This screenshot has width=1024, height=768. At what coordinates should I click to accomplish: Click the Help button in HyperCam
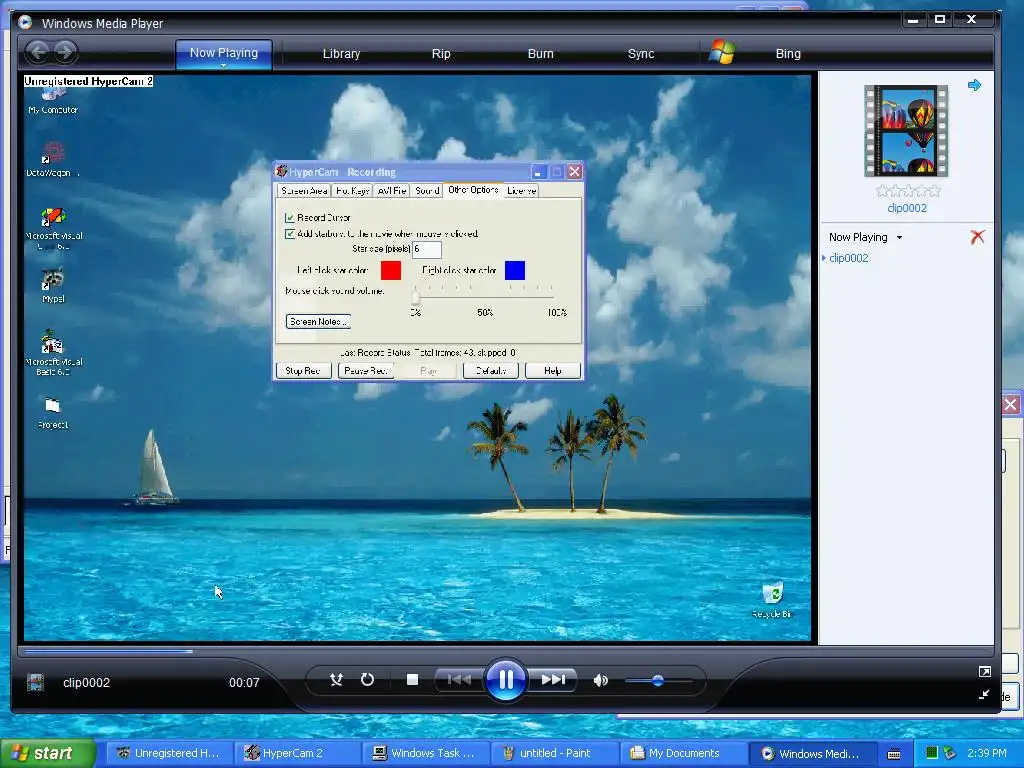pyautogui.click(x=552, y=371)
